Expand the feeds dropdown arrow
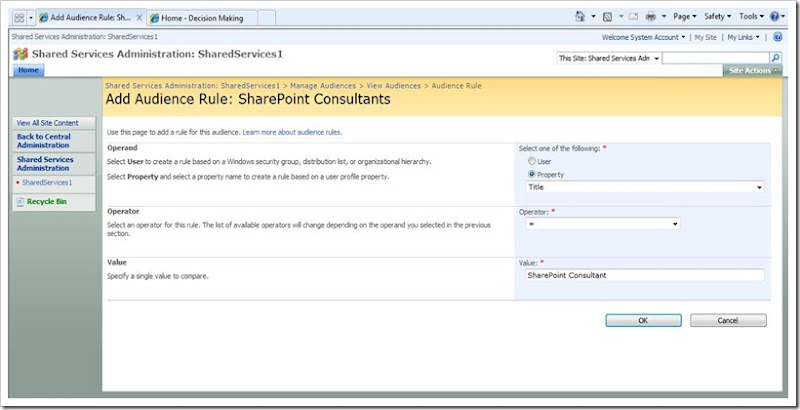Image resolution: width=800 pixels, height=410 pixels. click(x=621, y=17)
